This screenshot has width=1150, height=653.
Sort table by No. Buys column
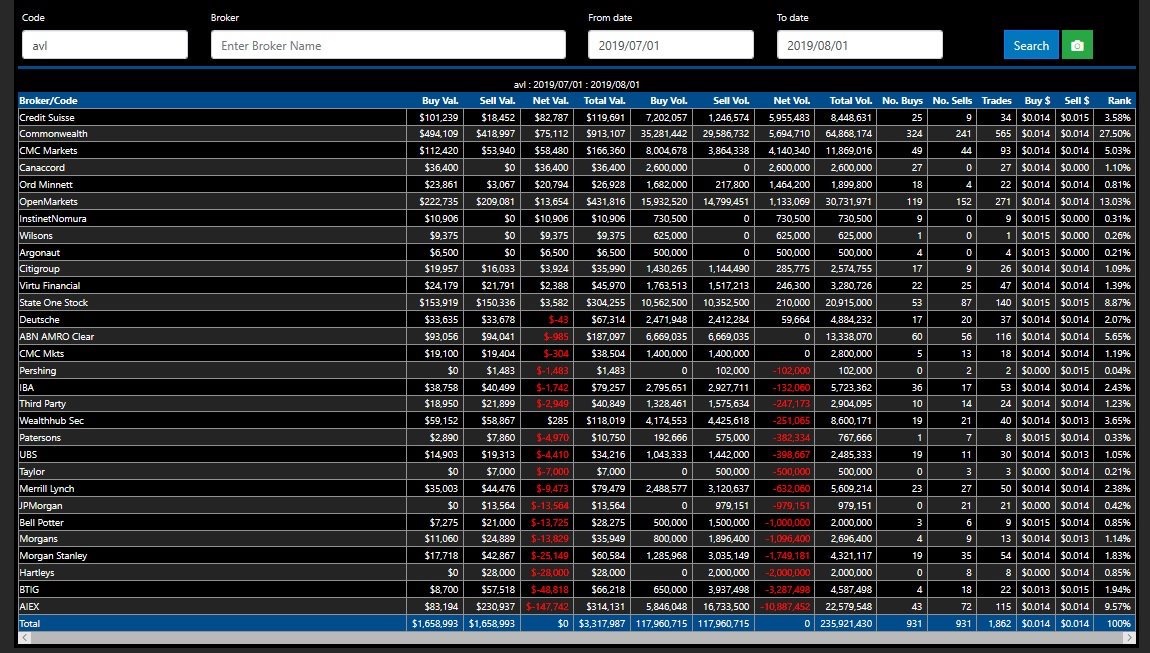pos(902,101)
